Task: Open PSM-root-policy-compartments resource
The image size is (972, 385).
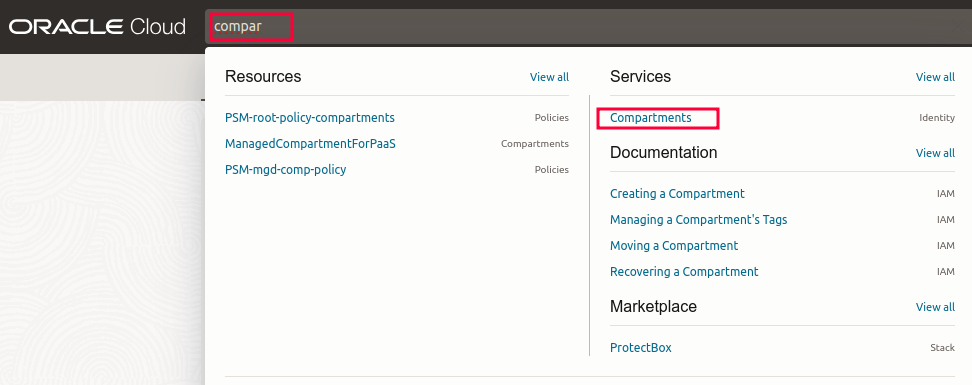Action: [309, 118]
